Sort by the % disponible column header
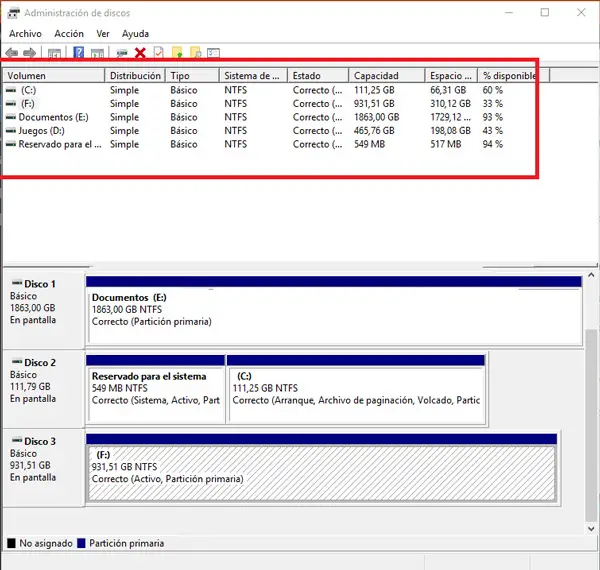The width and height of the screenshot is (600, 570). [514, 76]
